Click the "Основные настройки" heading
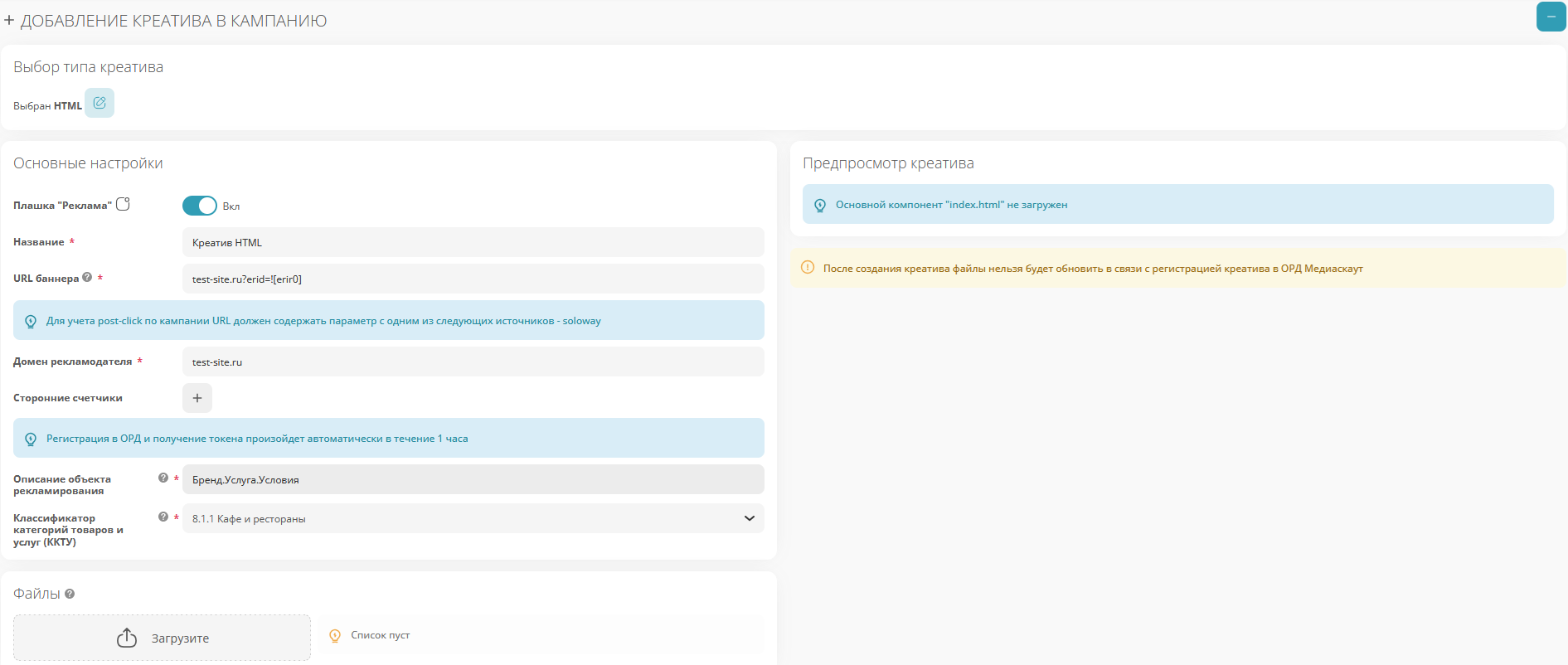 88,163
